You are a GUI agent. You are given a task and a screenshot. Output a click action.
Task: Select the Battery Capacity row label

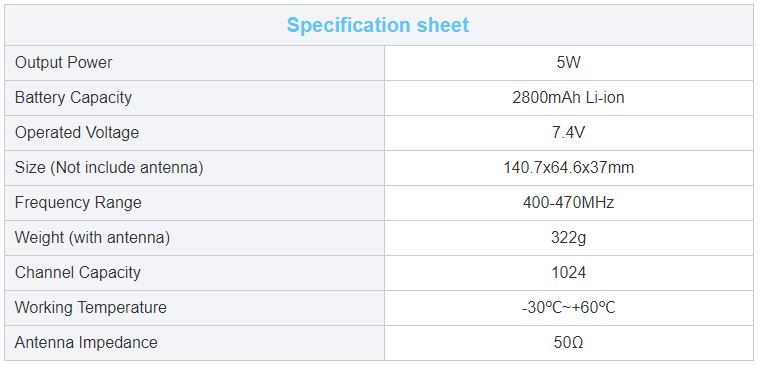coord(73,98)
